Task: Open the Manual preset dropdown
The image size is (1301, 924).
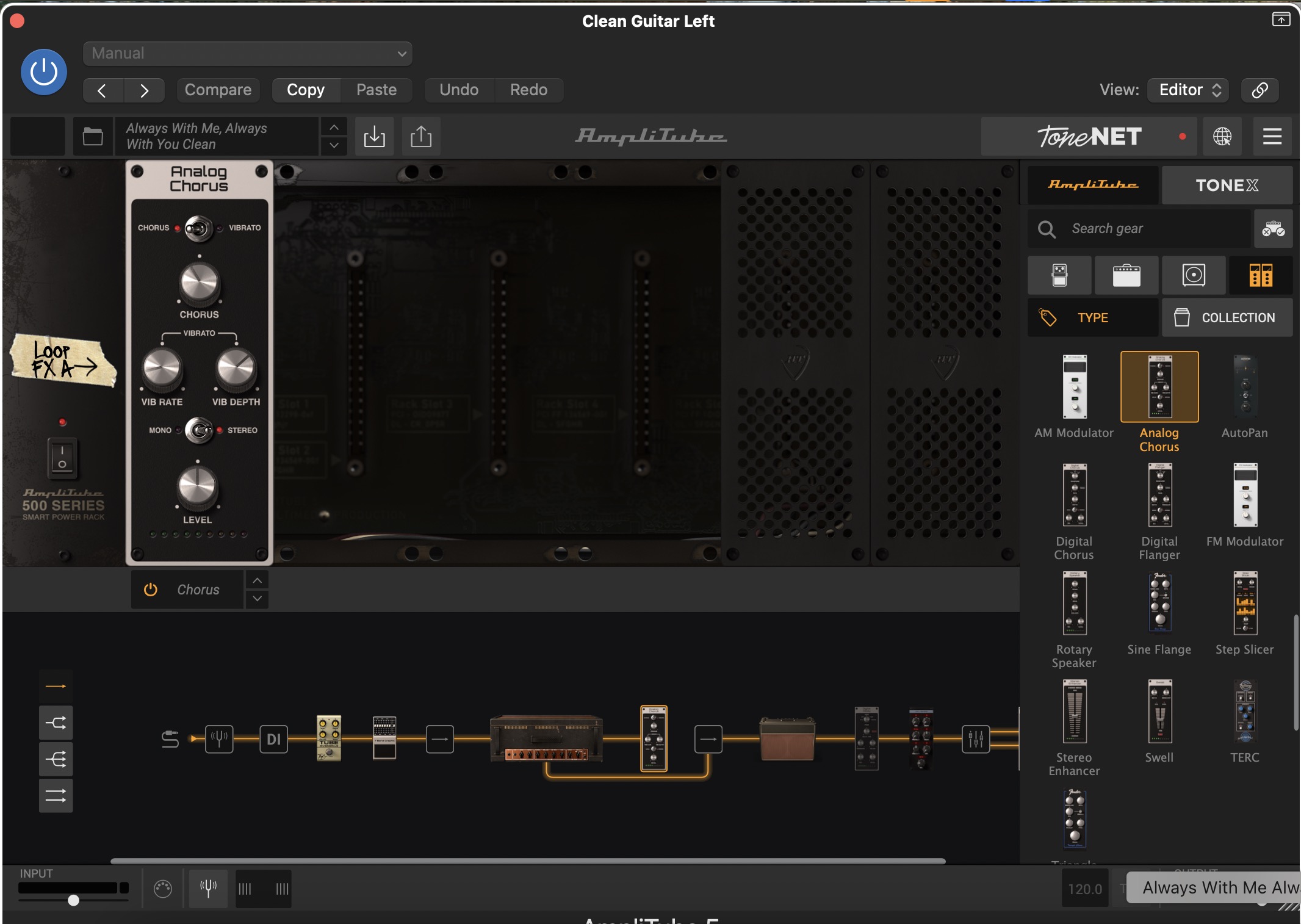Action: point(247,53)
